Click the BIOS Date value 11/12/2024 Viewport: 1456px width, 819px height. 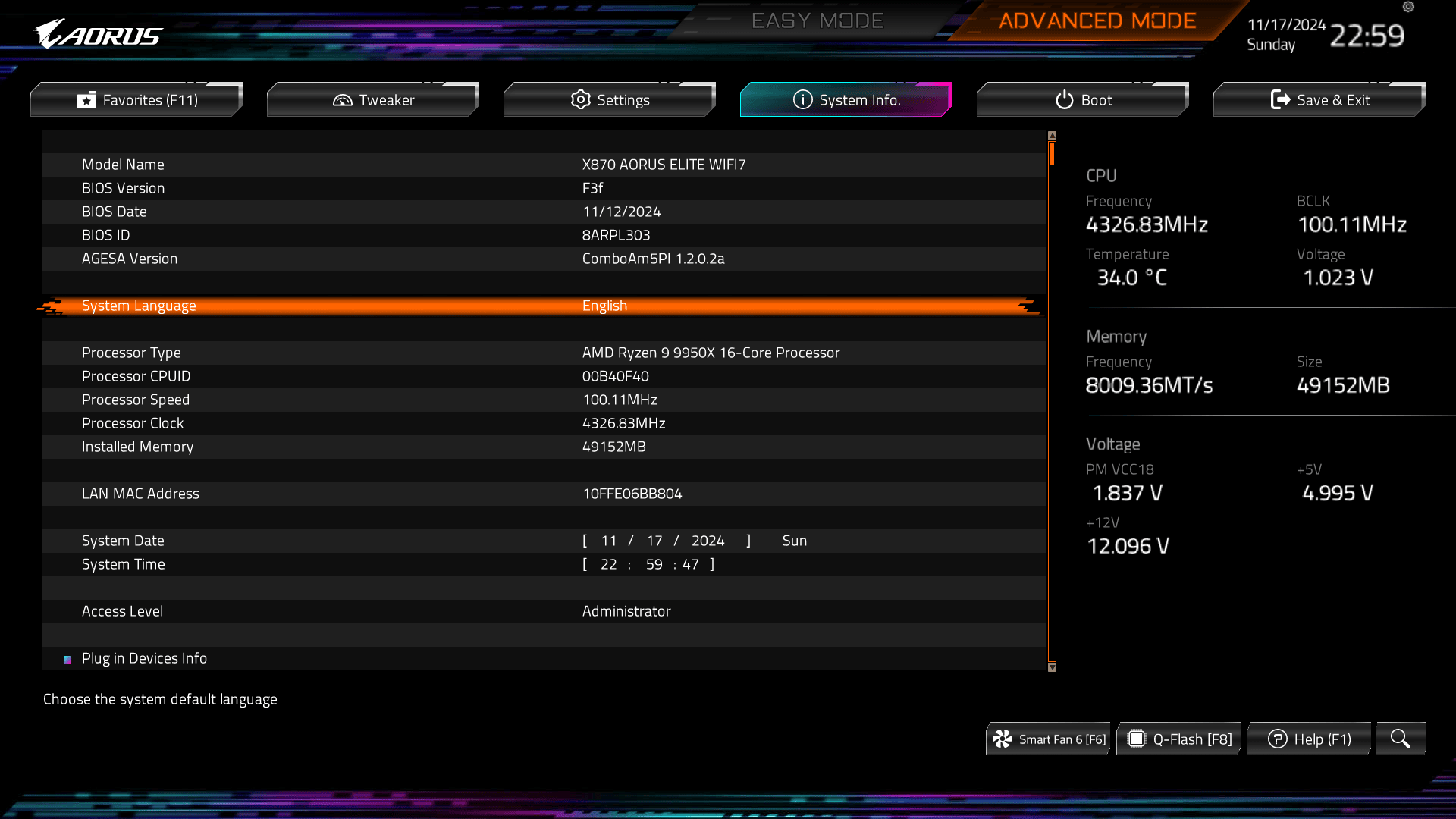click(x=621, y=212)
